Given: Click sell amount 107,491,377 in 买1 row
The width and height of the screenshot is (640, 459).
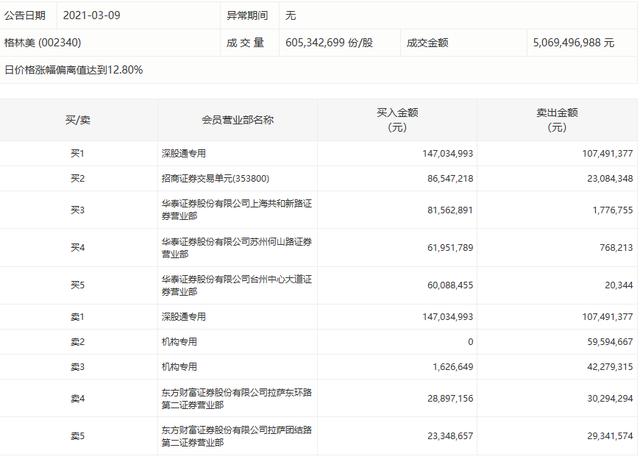Looking at the screenshot, I should pos(607,153).
